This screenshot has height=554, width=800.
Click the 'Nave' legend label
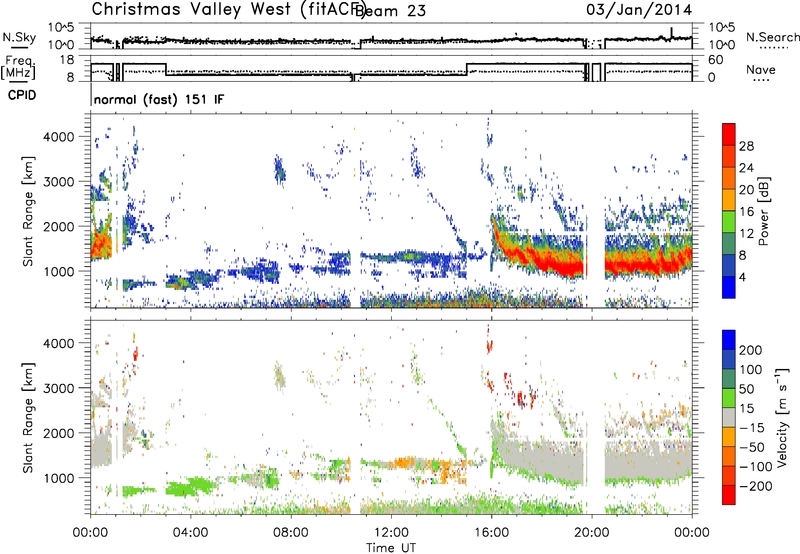(761, 70)
